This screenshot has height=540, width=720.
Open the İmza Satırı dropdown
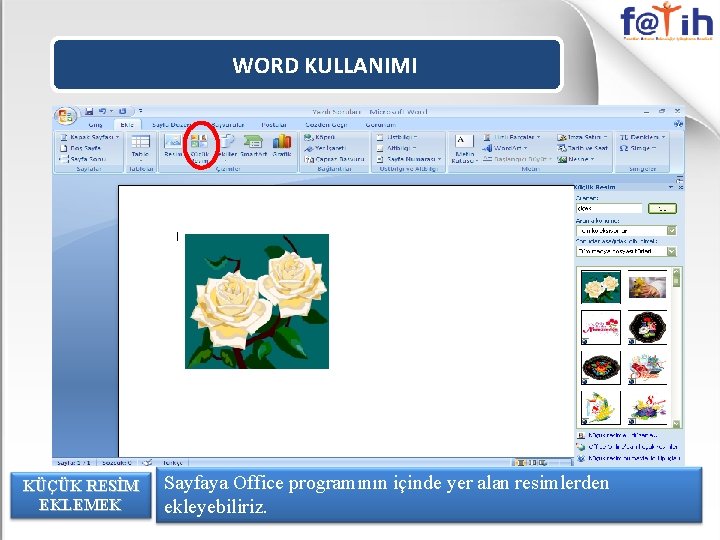pos(582,137)
